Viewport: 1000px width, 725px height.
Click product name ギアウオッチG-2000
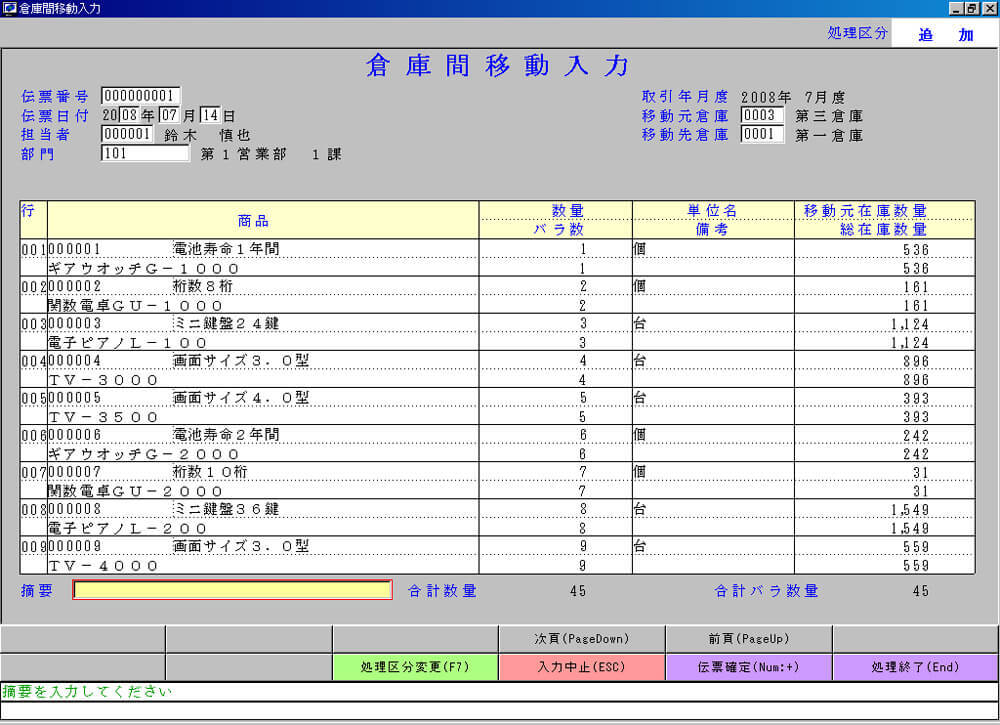(143, 454)
